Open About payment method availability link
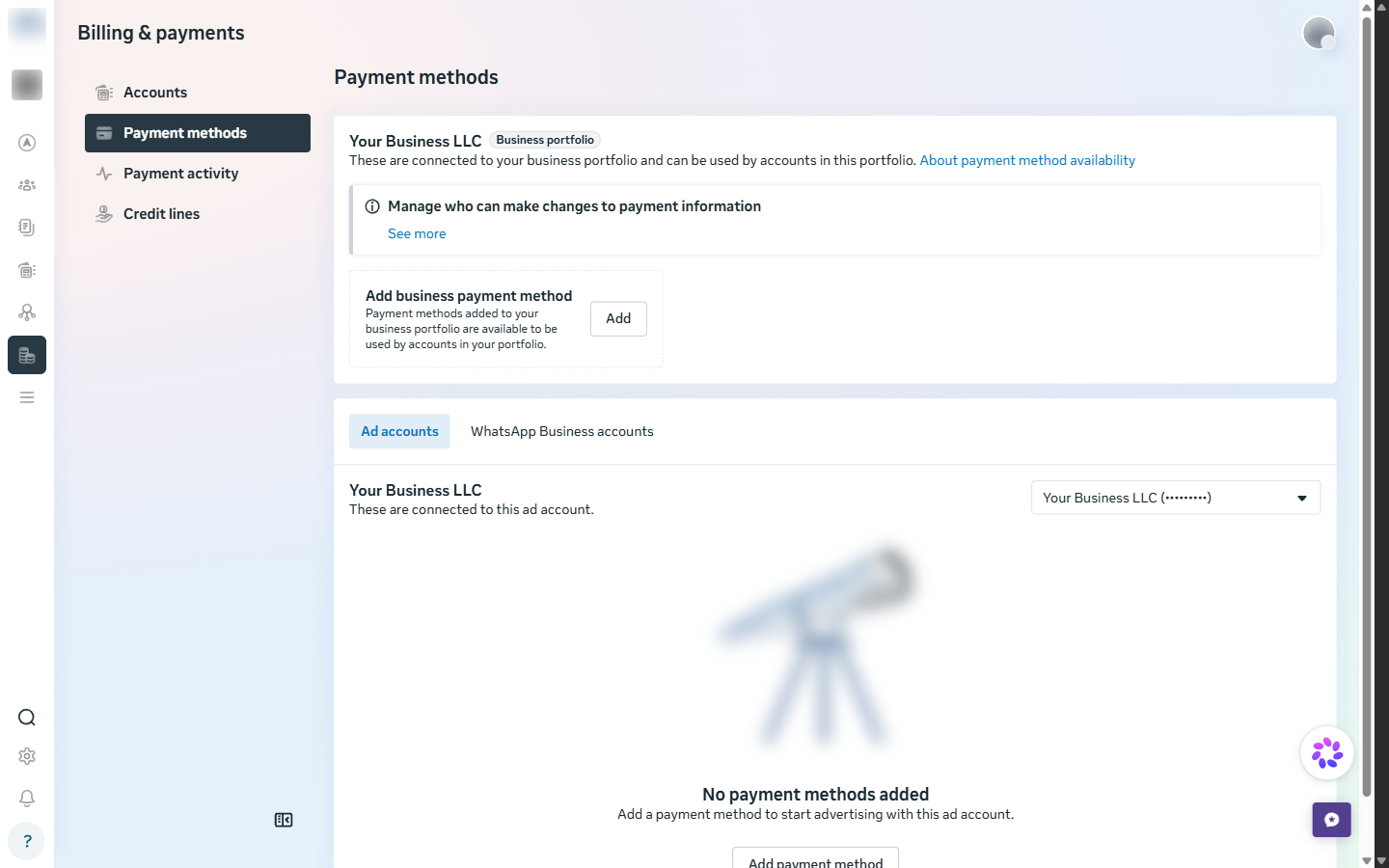 click(1027, 160)
